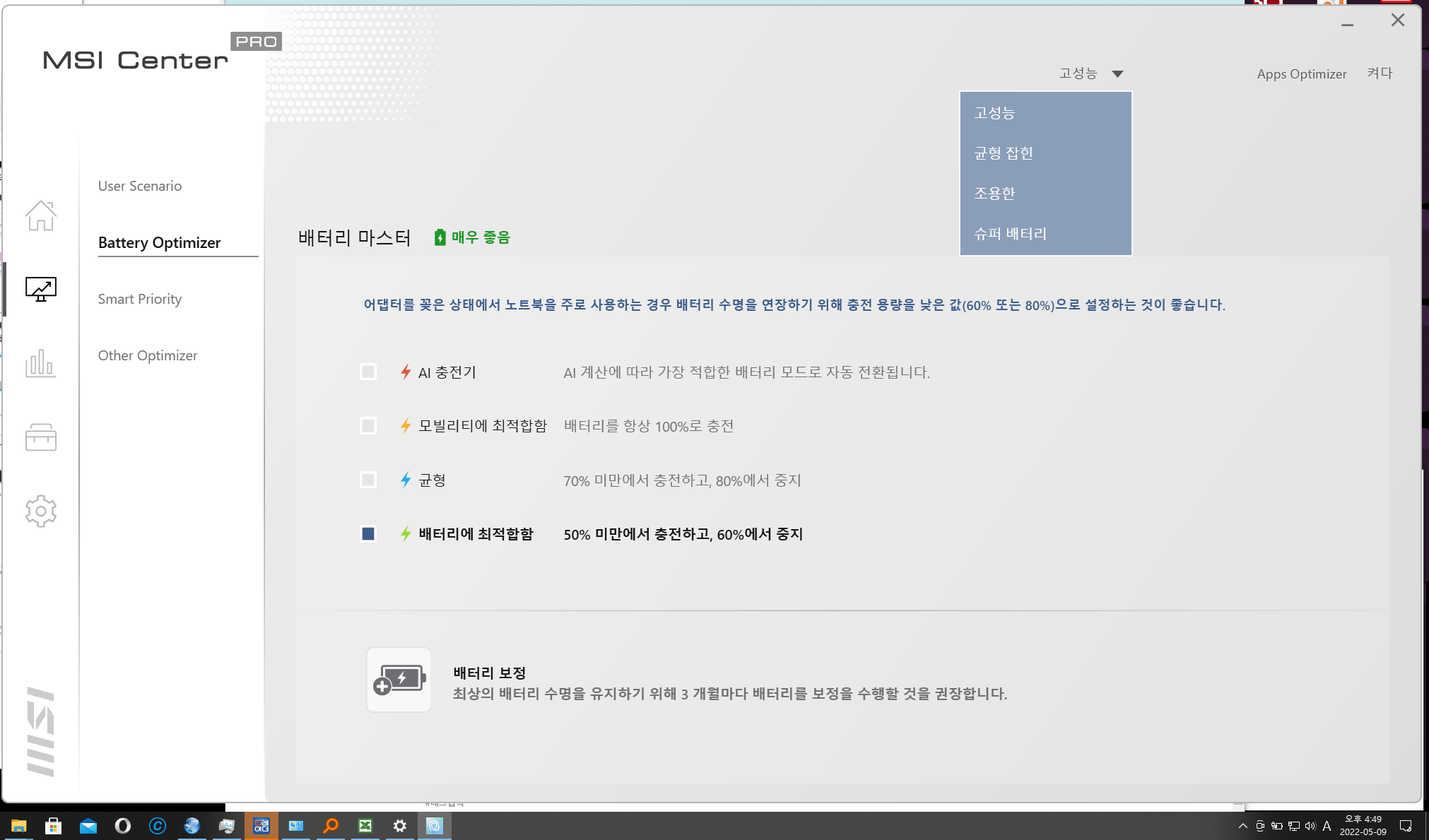Click the AI 계산에 따라 description text

point(746,372)
